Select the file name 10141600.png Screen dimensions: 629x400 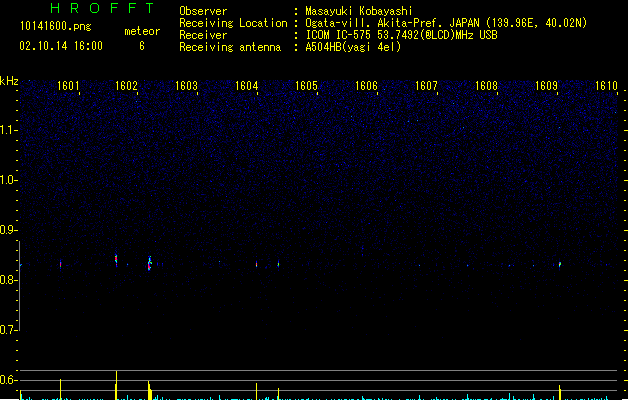click(55, 26)
